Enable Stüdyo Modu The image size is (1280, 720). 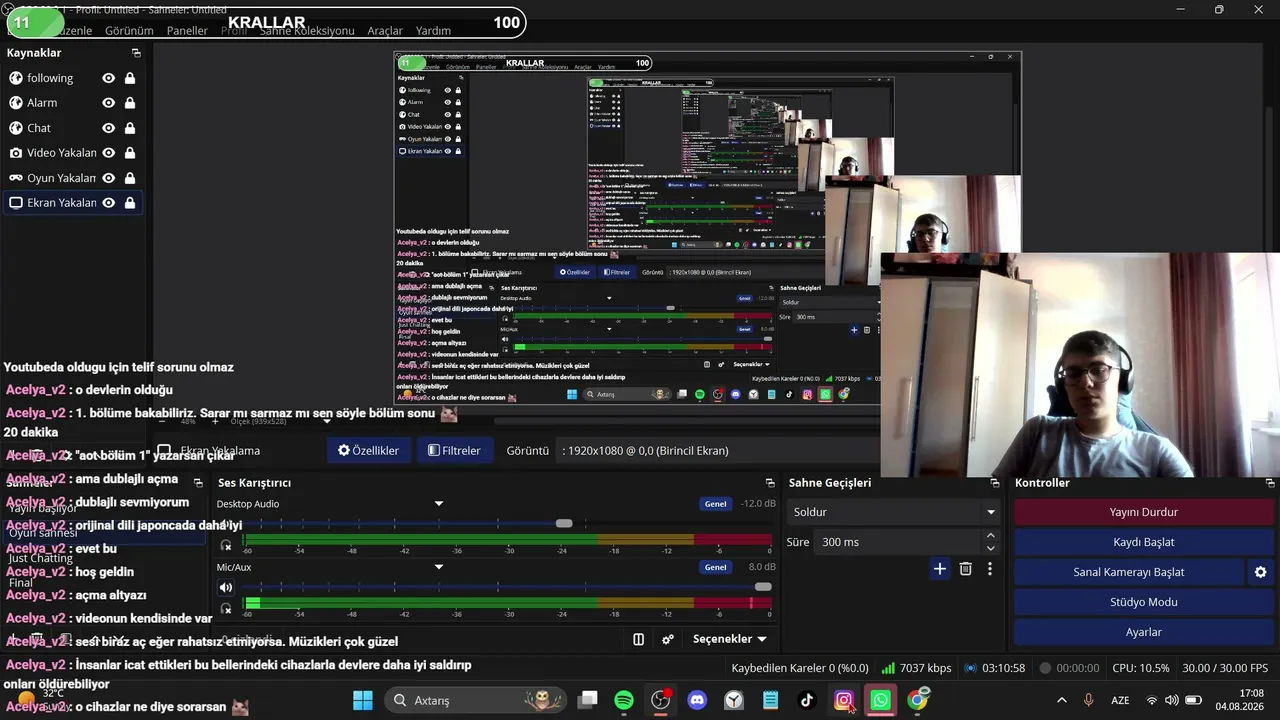tap(1143, 602)
